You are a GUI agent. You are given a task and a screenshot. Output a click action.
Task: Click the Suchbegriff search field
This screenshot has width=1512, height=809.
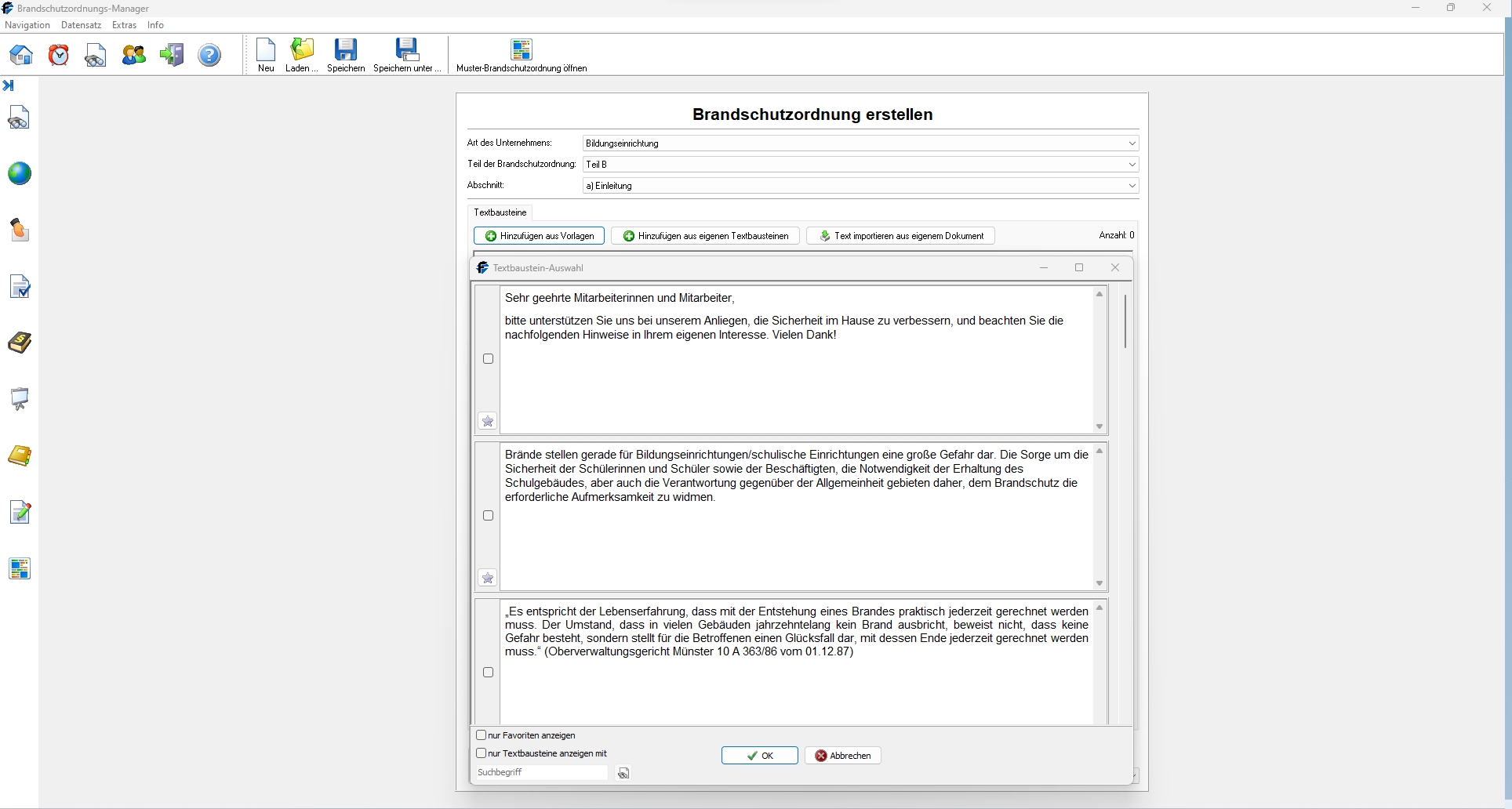[x=541, y=773]
